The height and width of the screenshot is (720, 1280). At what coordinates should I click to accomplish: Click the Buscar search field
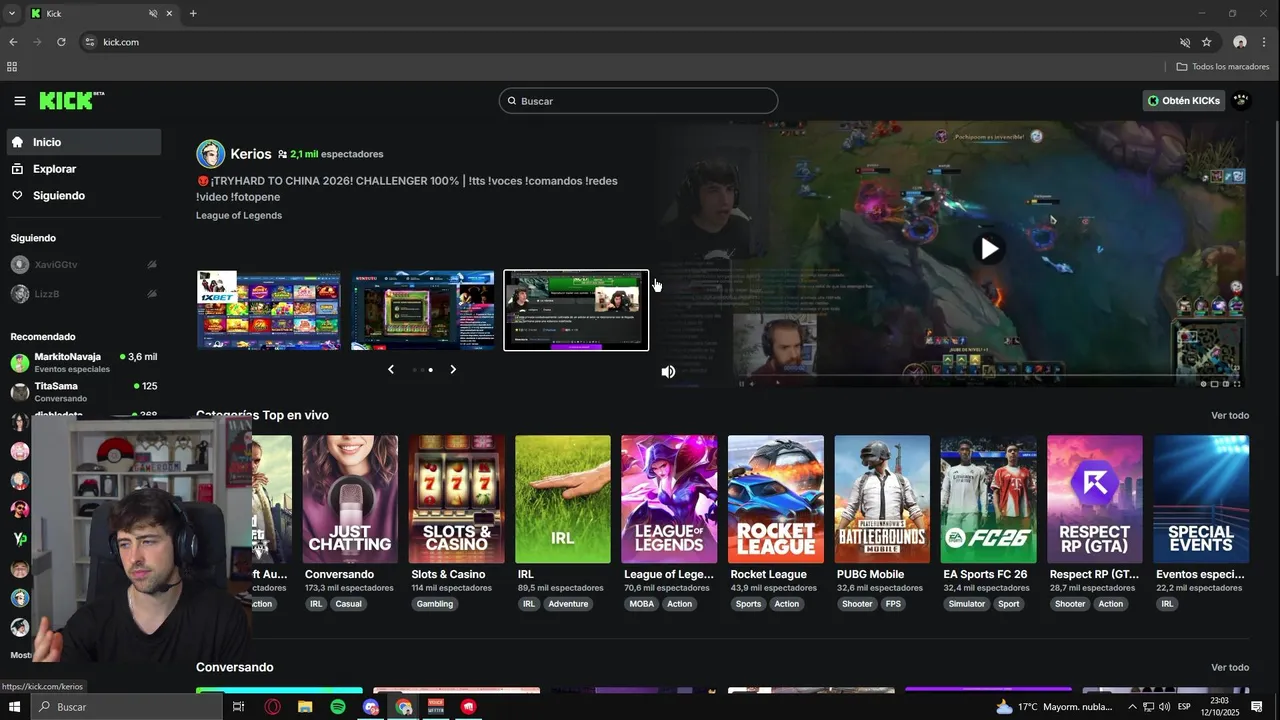[x=638, y=101]
